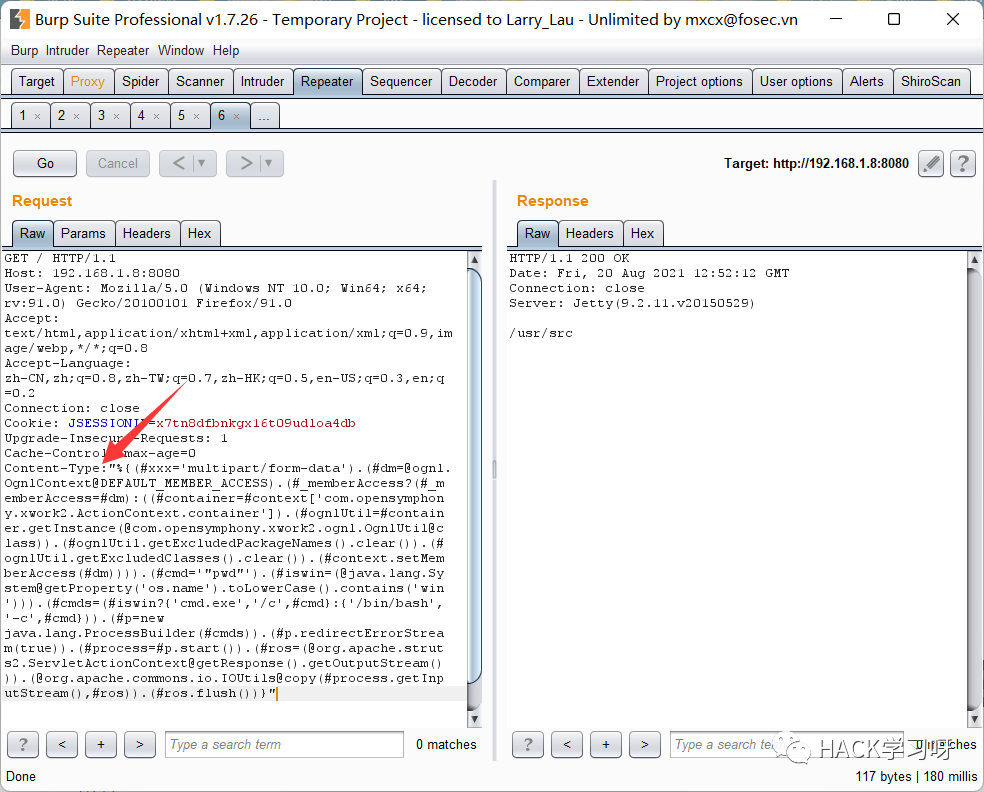Image resolution: width=984 pixels, height=792 pixels.
Task: Switch to the Extender tab
Action: (613, 82)
